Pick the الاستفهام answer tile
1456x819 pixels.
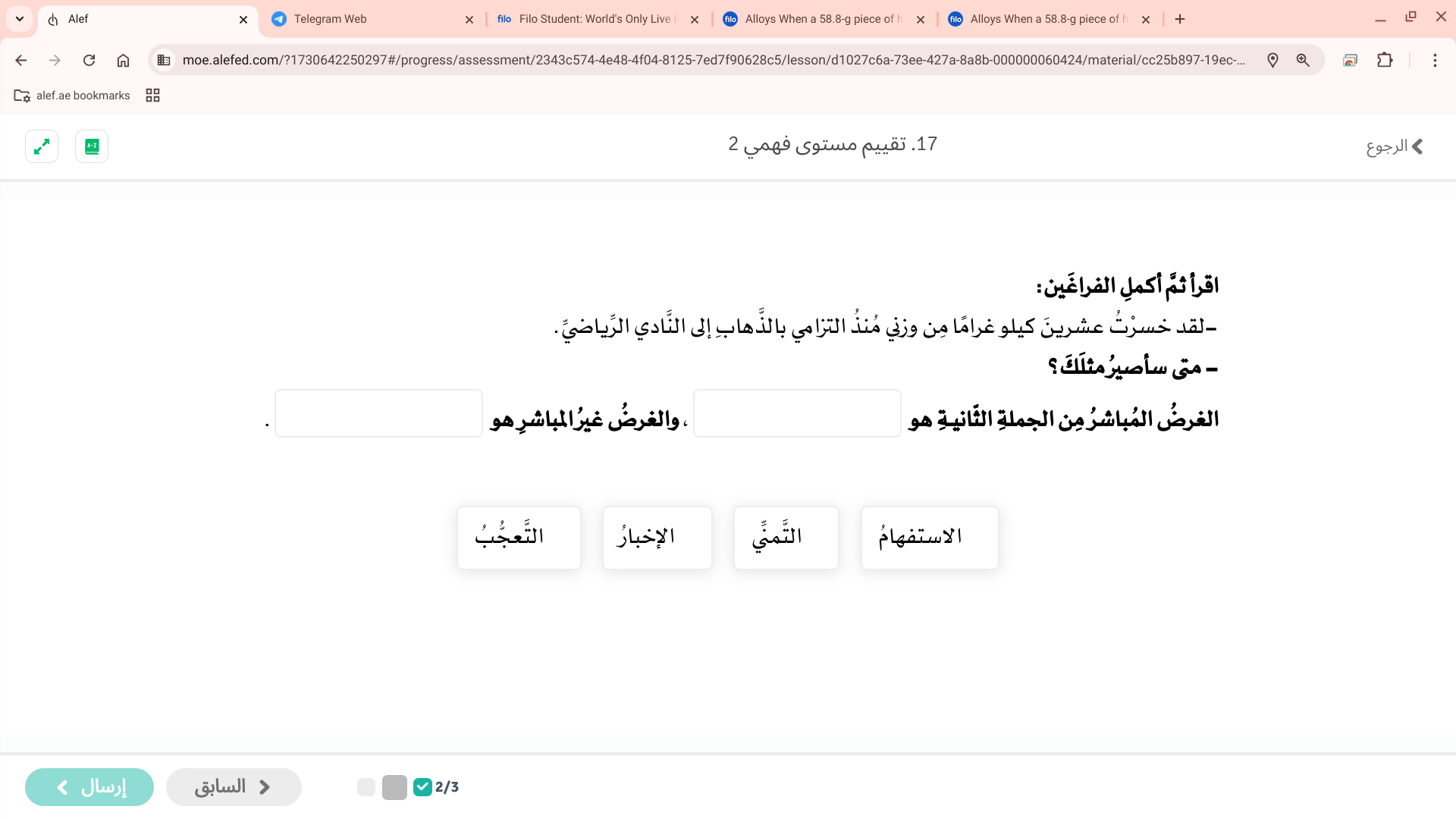(x=930, y=538)
